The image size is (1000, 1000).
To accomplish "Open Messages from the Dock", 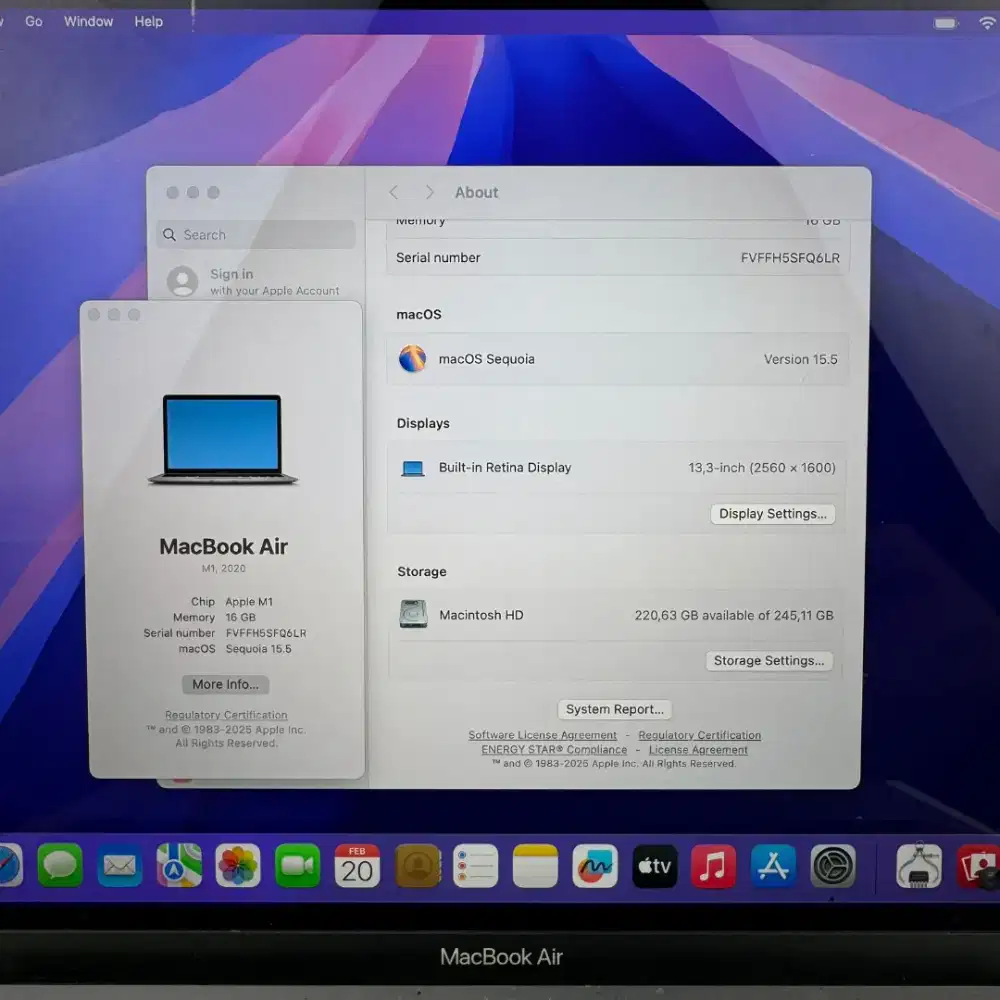I will point(60,865).
